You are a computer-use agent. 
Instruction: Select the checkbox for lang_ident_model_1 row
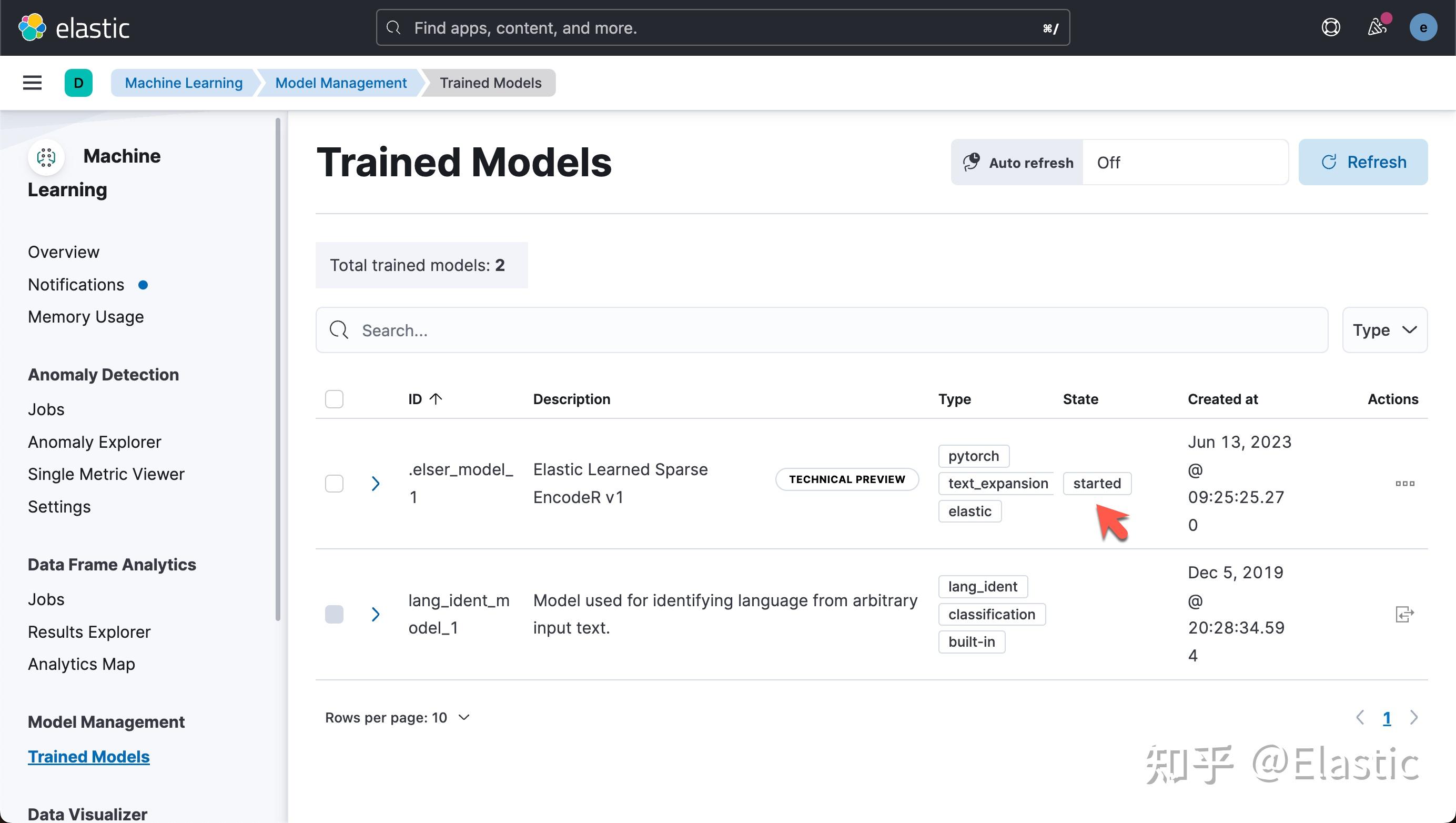click(334, 614)
